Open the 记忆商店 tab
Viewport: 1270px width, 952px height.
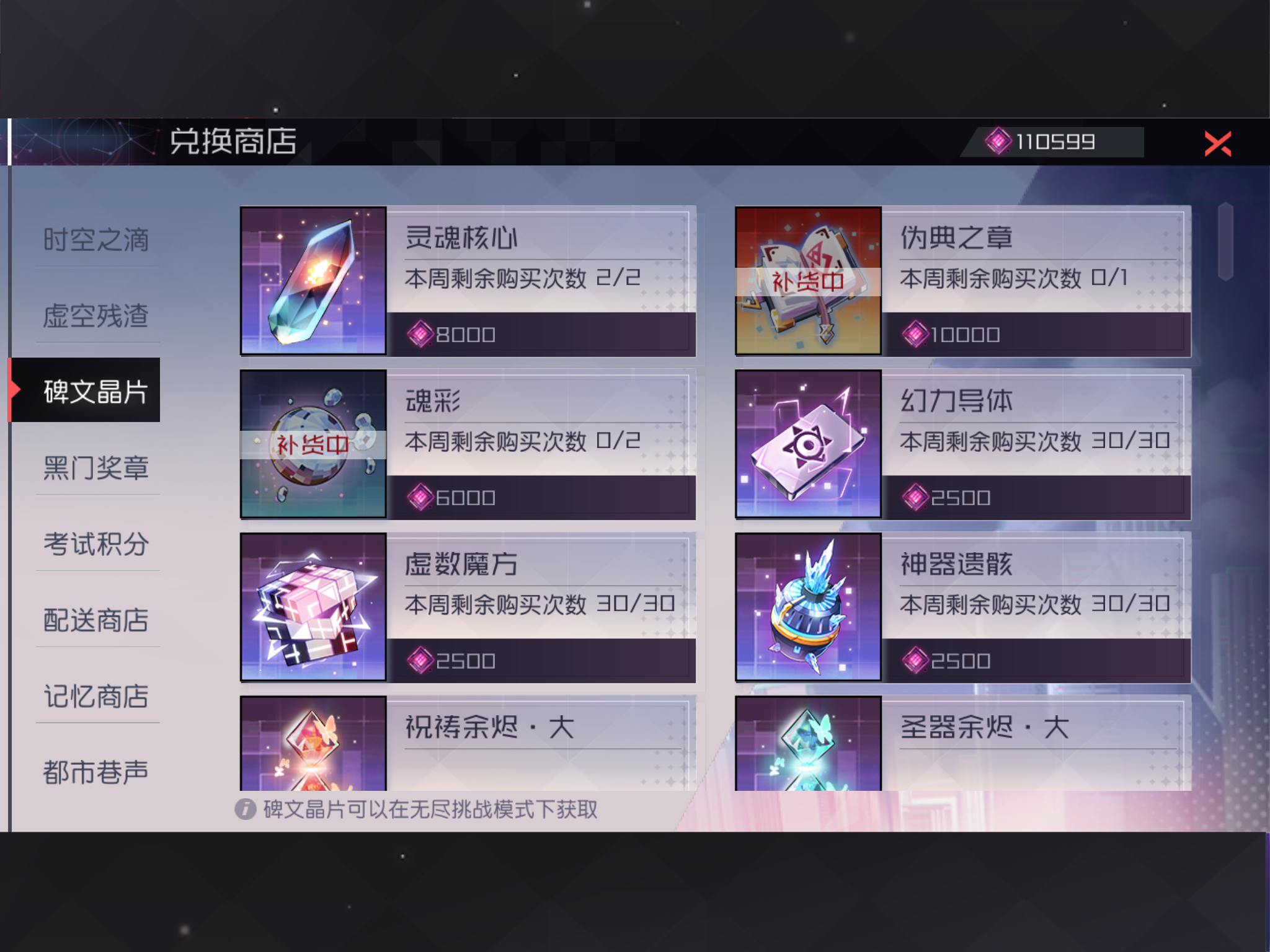(96, 696)
